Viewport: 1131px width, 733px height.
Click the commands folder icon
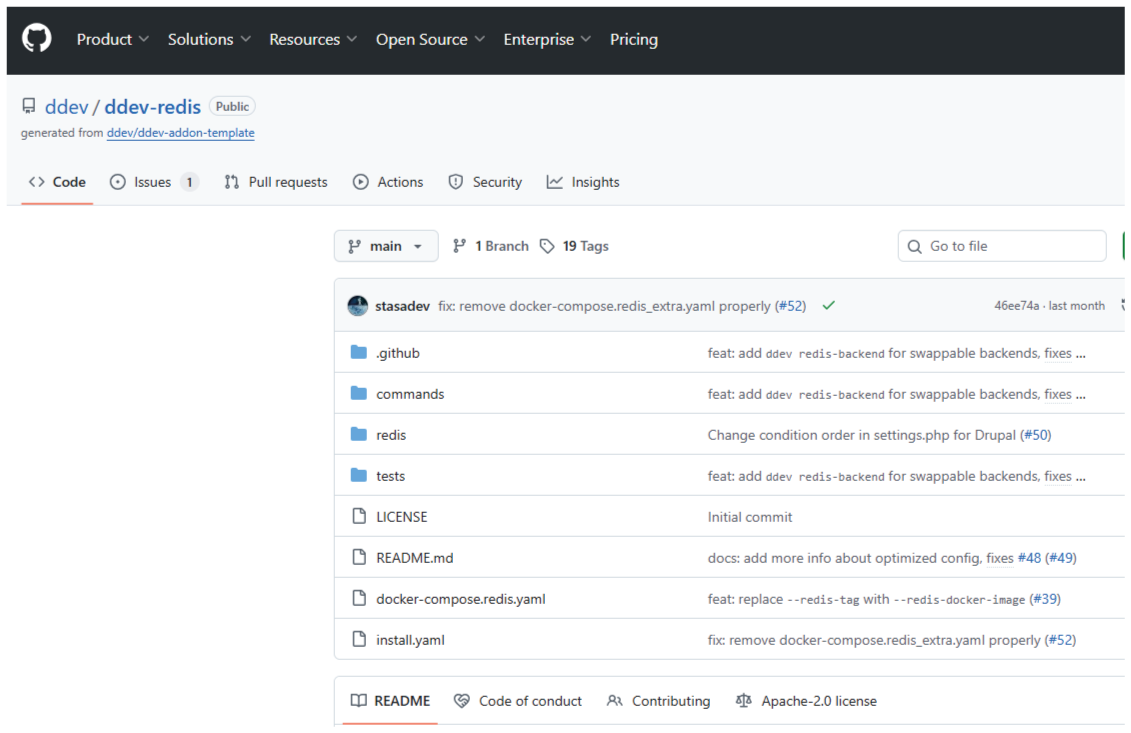[x=358, y=393]
